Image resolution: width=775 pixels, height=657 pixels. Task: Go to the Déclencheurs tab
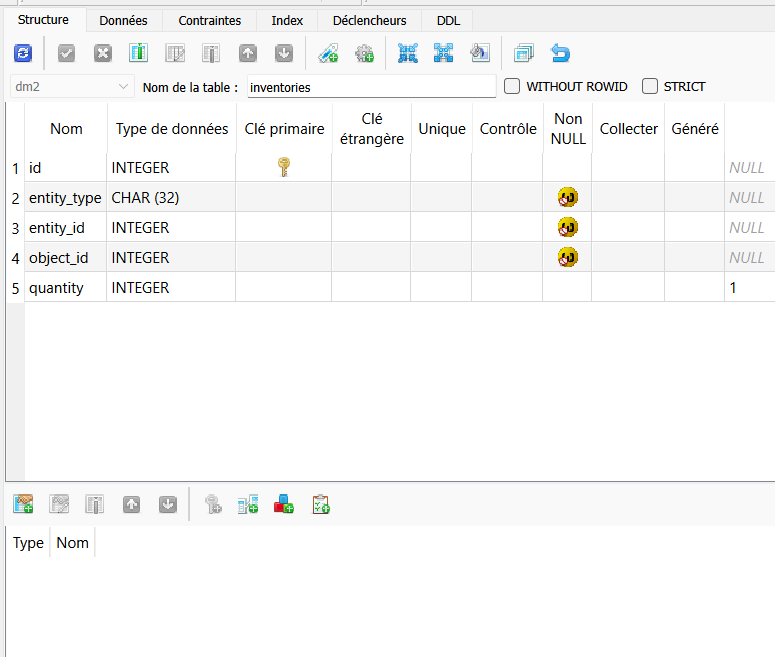(370, 20)
